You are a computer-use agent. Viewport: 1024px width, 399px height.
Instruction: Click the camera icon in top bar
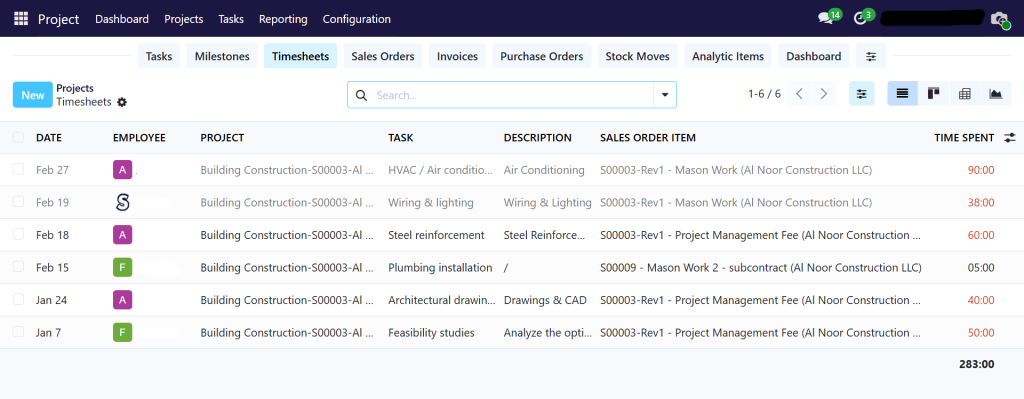click(x=999, y=19)
